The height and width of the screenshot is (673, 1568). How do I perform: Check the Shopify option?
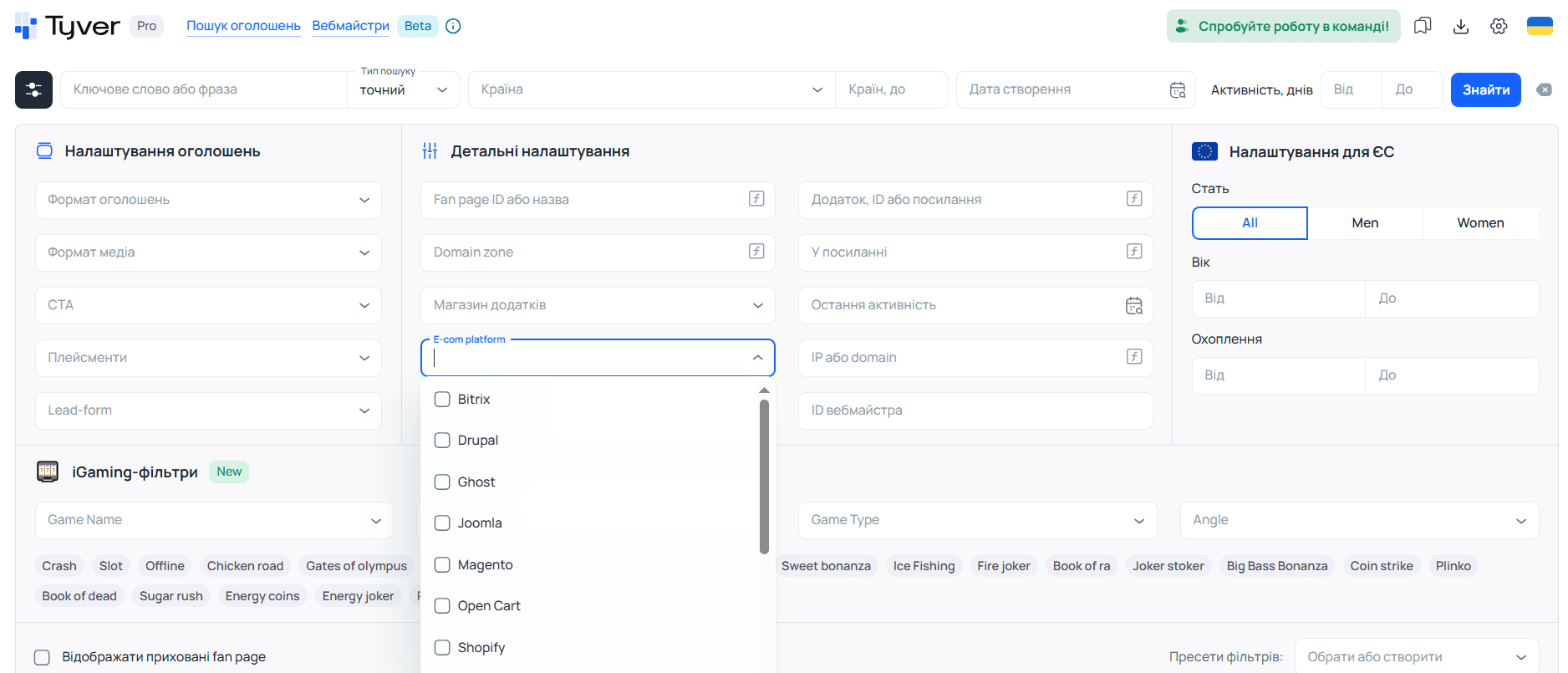coord(442,647)
